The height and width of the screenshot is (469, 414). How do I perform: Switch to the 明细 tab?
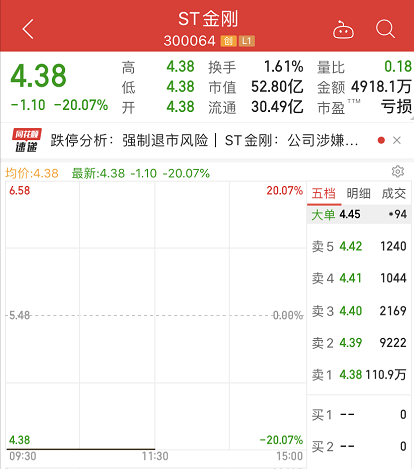pyautogui.click(x=358, y=194)
